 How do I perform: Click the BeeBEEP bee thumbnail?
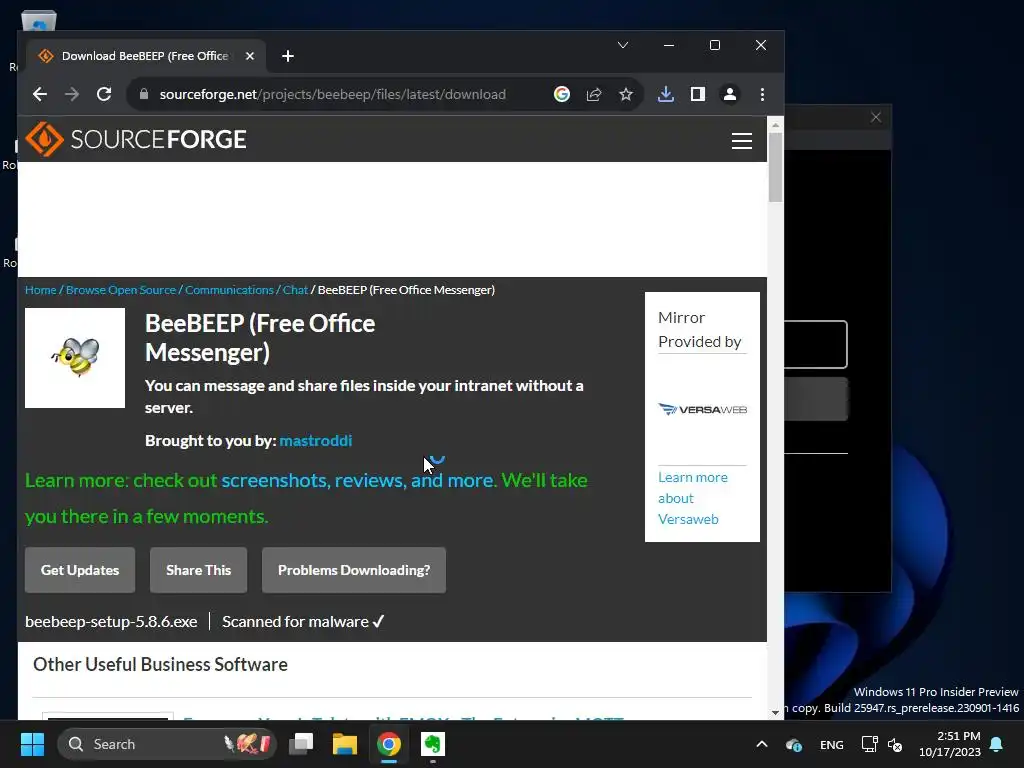[x=75, y=358]
